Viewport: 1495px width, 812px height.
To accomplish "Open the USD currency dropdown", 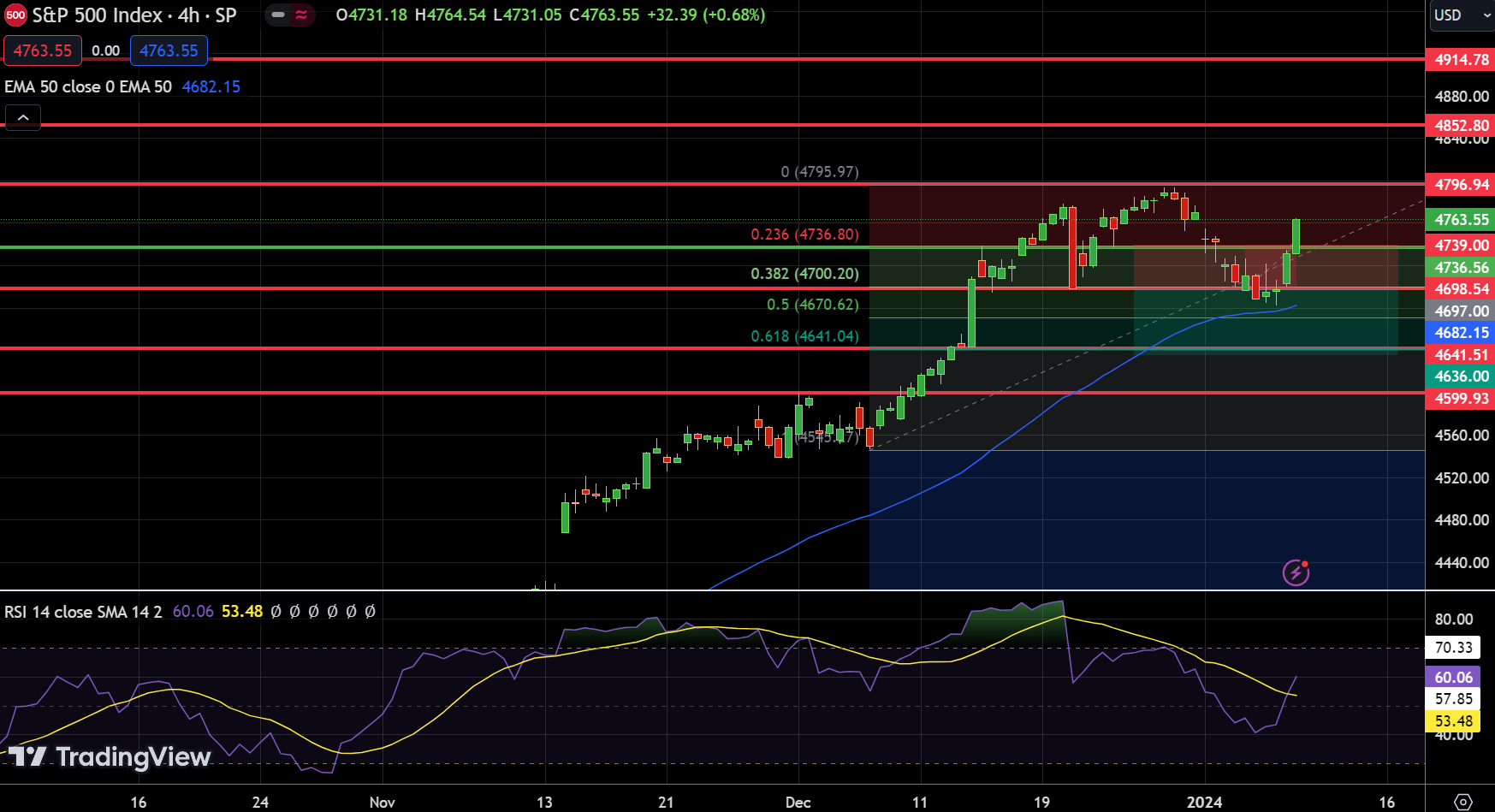I will click(1462, 15).
